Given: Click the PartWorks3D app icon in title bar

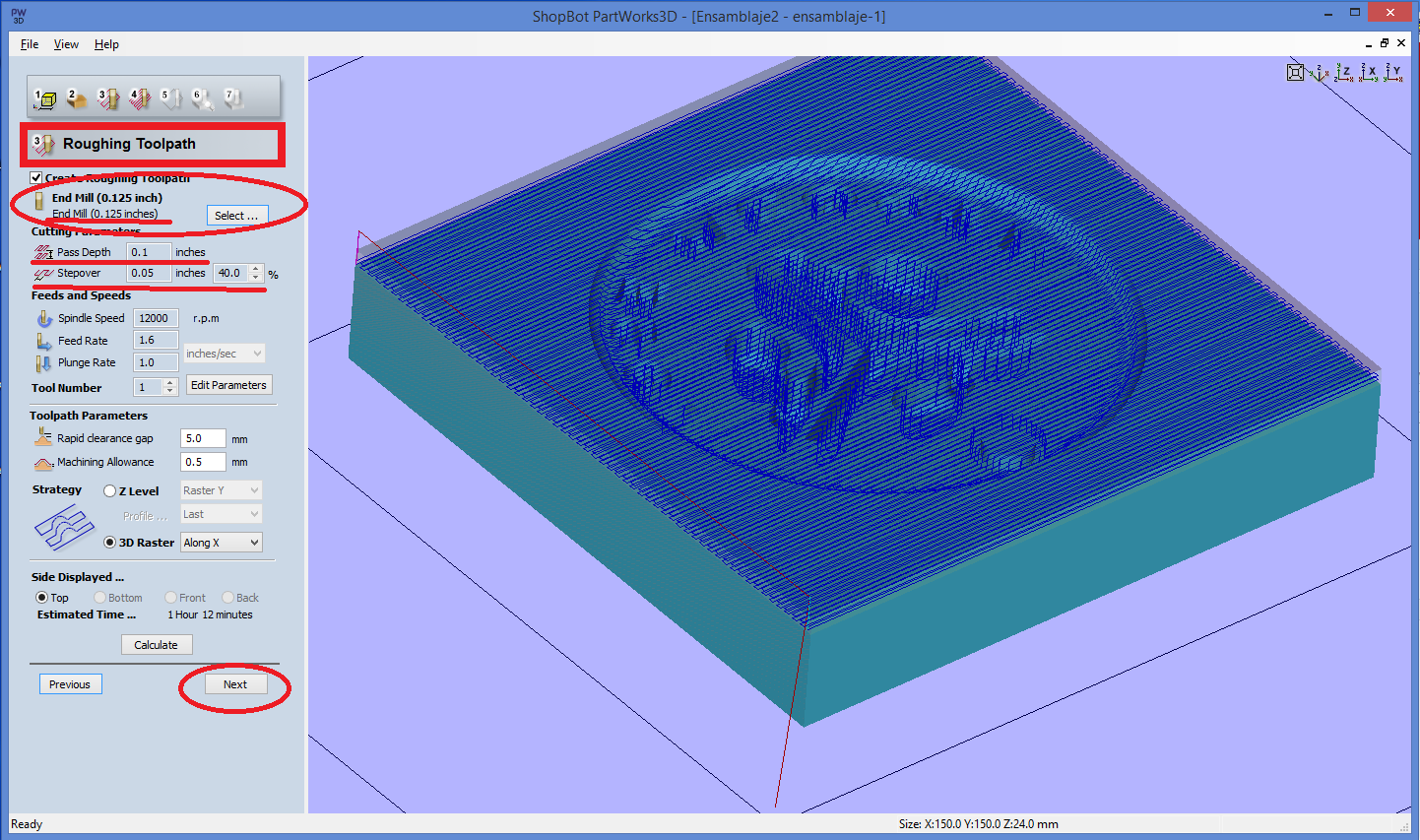Looking at the screenshot, I should [x=18, y=15].
